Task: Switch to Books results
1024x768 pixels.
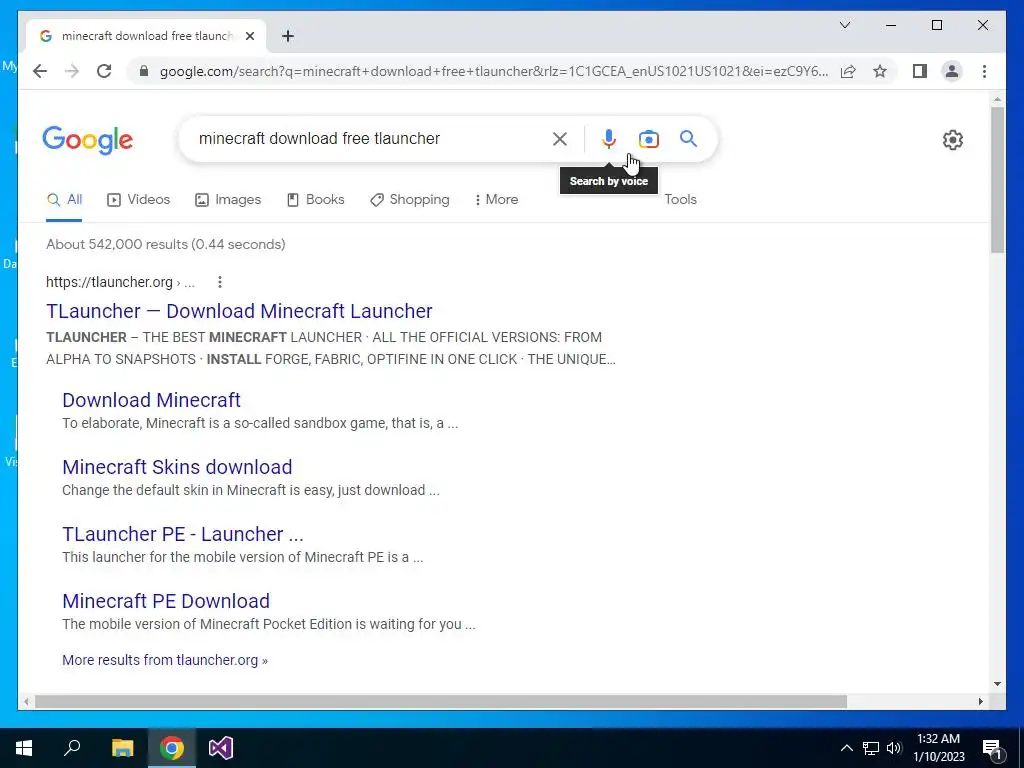Action: 315,200
